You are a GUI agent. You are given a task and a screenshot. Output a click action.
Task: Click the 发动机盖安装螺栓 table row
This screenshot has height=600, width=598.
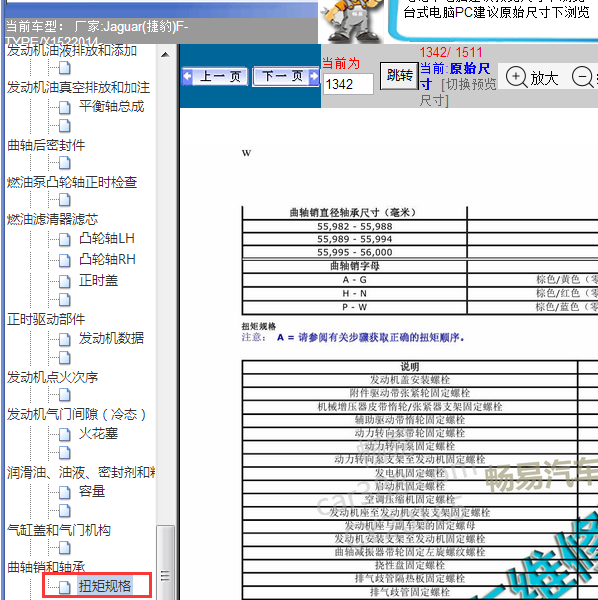pos(410,380)
